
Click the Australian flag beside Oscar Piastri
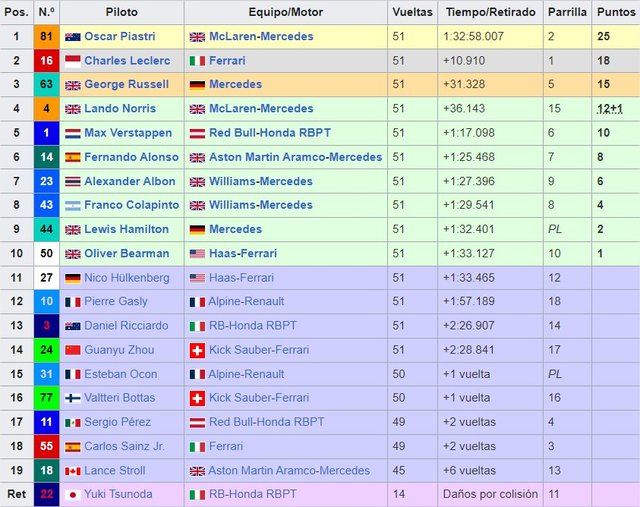pos(73,37)
